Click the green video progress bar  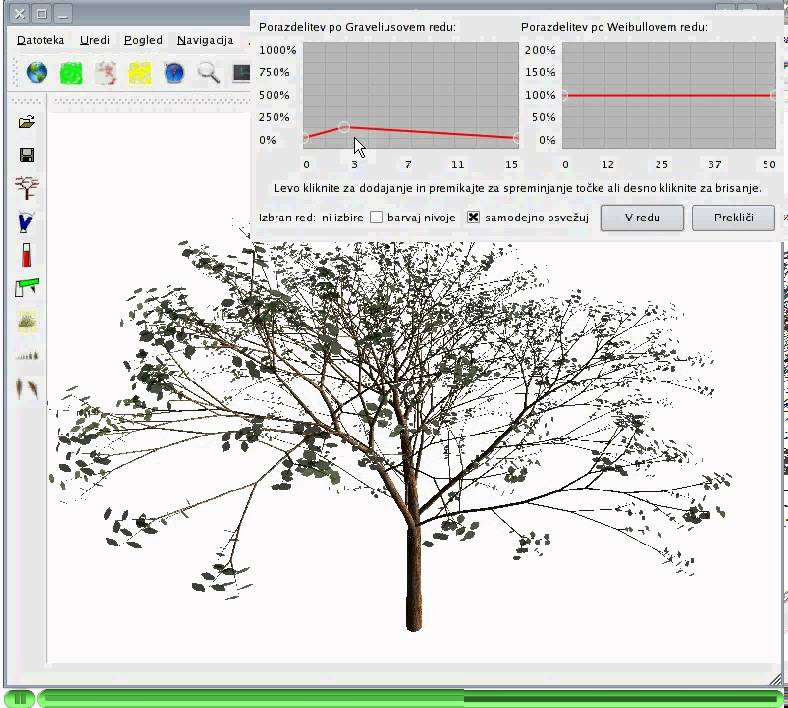[410, 698]
